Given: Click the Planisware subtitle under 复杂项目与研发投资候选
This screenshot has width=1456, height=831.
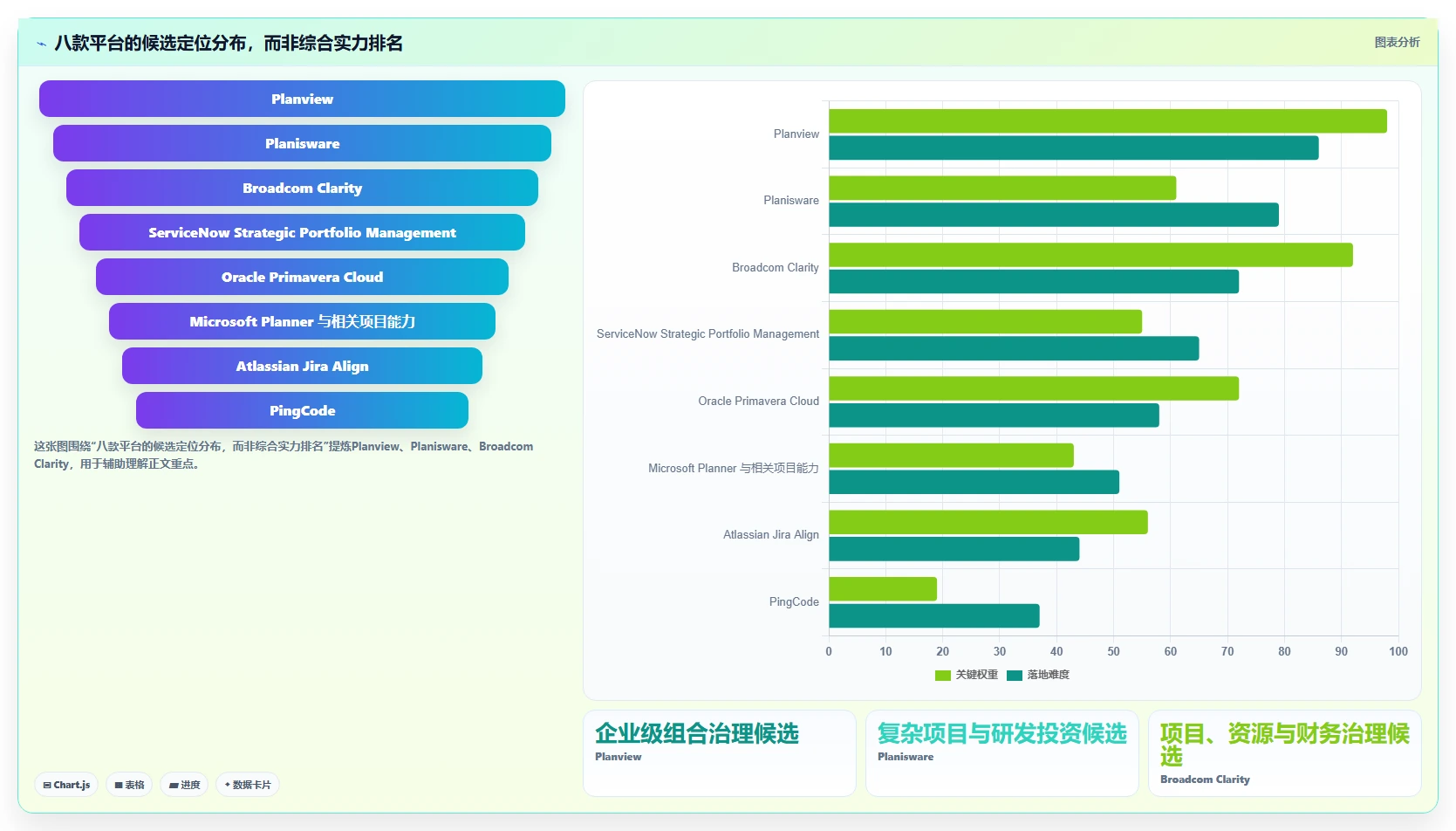Looking at the screenshot, I should (906, 757).
